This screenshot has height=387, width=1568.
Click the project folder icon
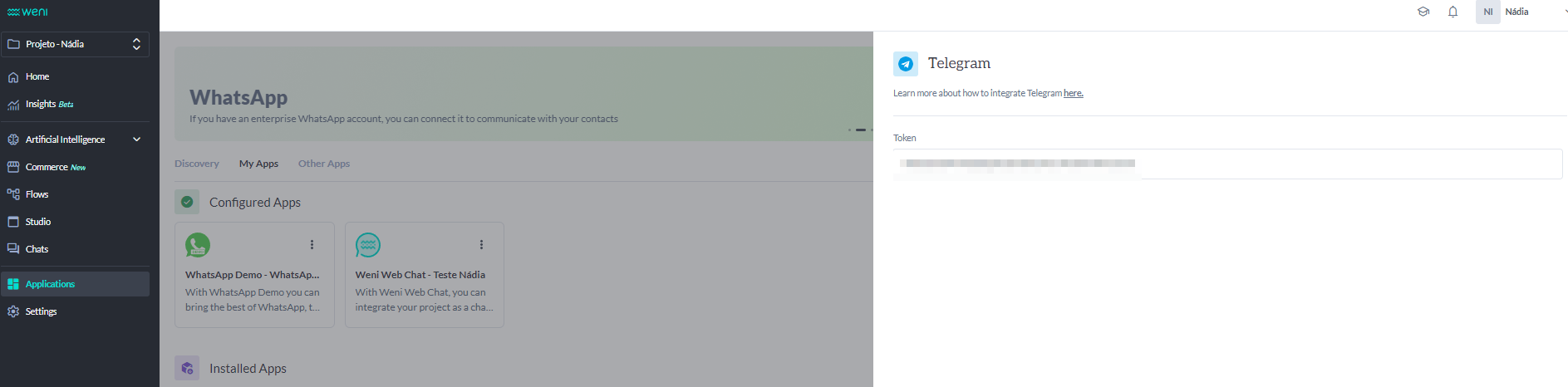pyautogui.click(x=13, y=44)
